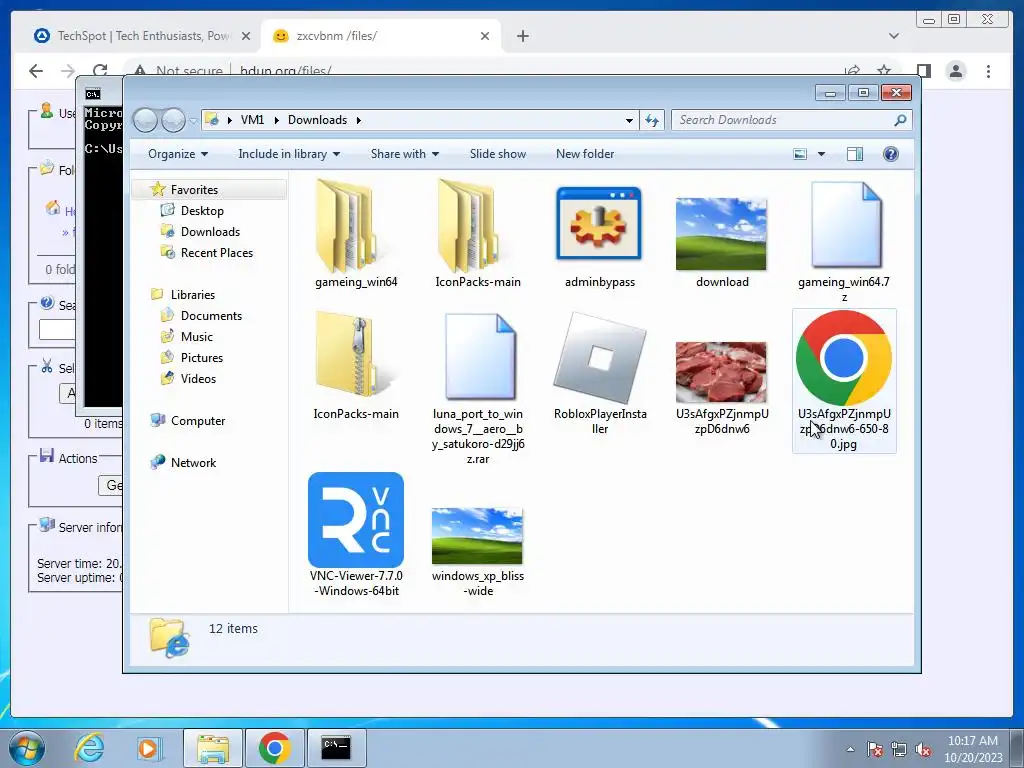Select the luna_port_to_windows_7 rar file
Screen dimensions: 1024x768
click(477, 389)
